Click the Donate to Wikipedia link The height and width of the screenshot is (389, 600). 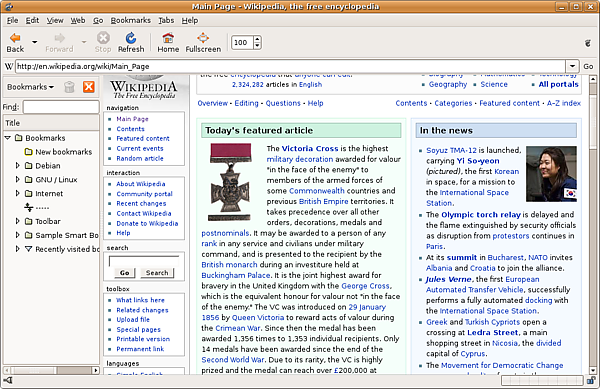click(147, 223)
